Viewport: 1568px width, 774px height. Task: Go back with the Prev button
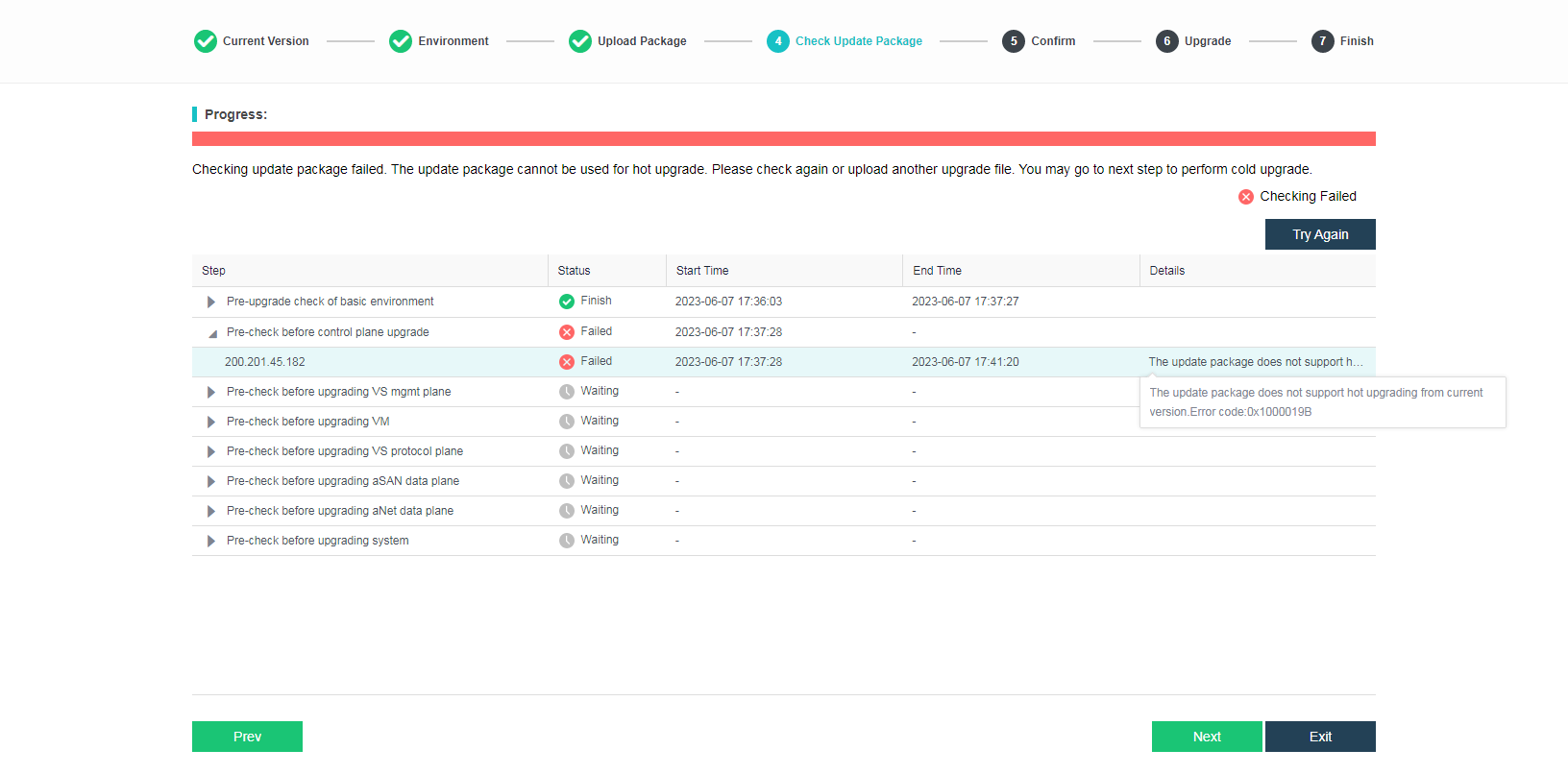(247, 737)
